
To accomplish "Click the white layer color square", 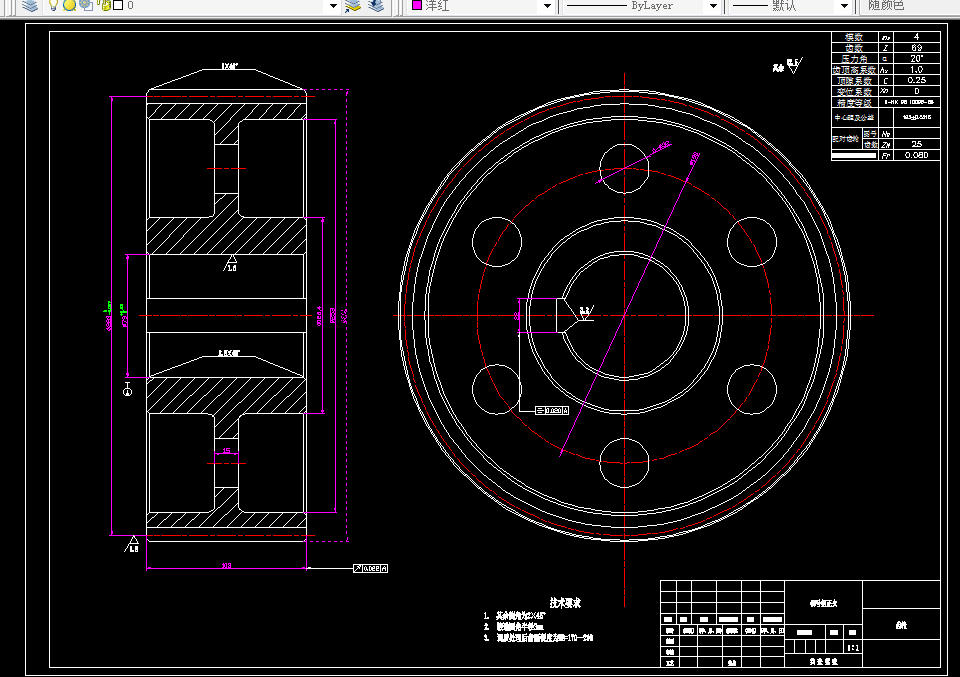I will pos(119,6).
